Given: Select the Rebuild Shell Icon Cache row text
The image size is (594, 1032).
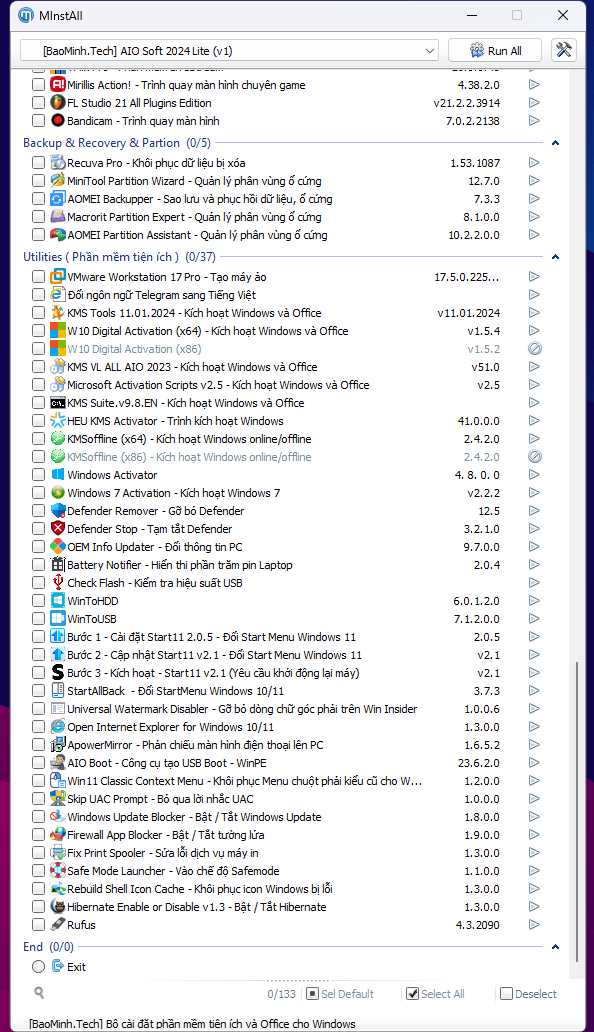Looking at the screenshot, I should click(x=200, y=889).
